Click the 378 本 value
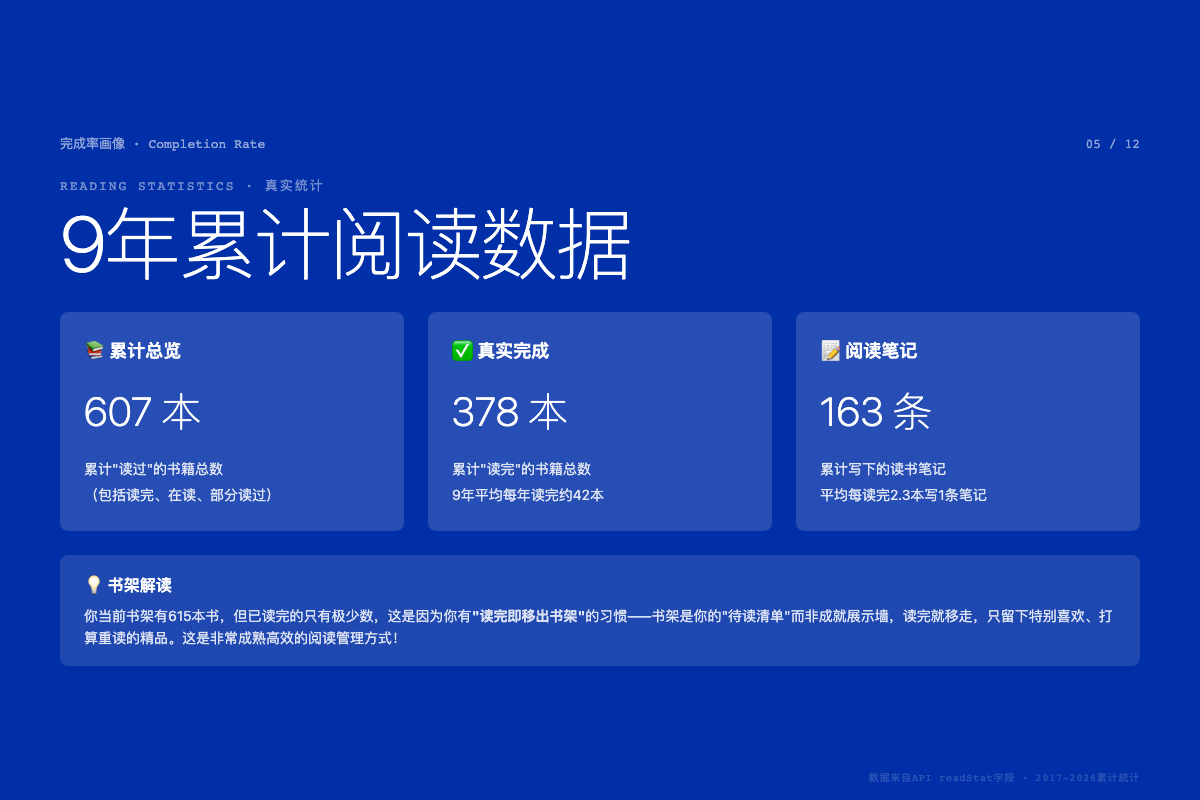 (510, 412)
